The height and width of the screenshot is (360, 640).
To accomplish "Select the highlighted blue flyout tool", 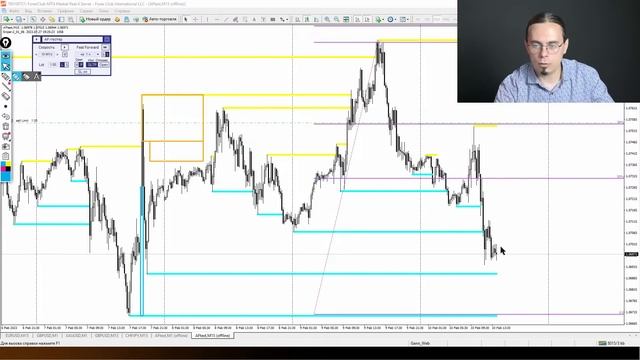I will click(16, 76).
